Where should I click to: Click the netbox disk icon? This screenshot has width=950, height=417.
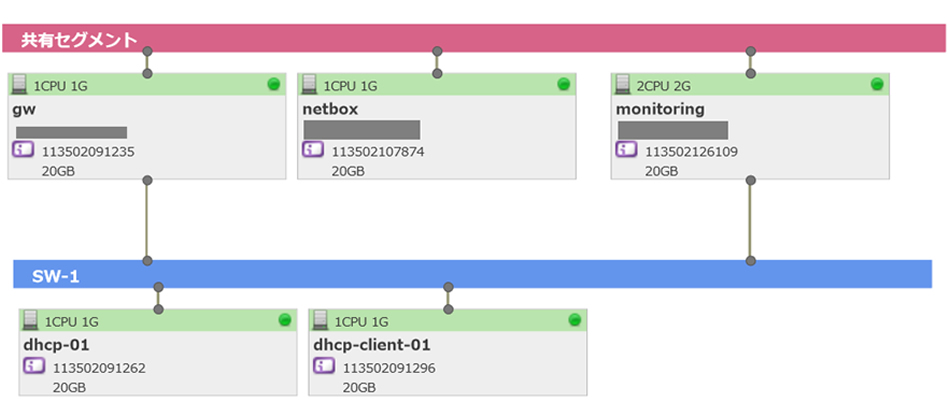[313, 150]
